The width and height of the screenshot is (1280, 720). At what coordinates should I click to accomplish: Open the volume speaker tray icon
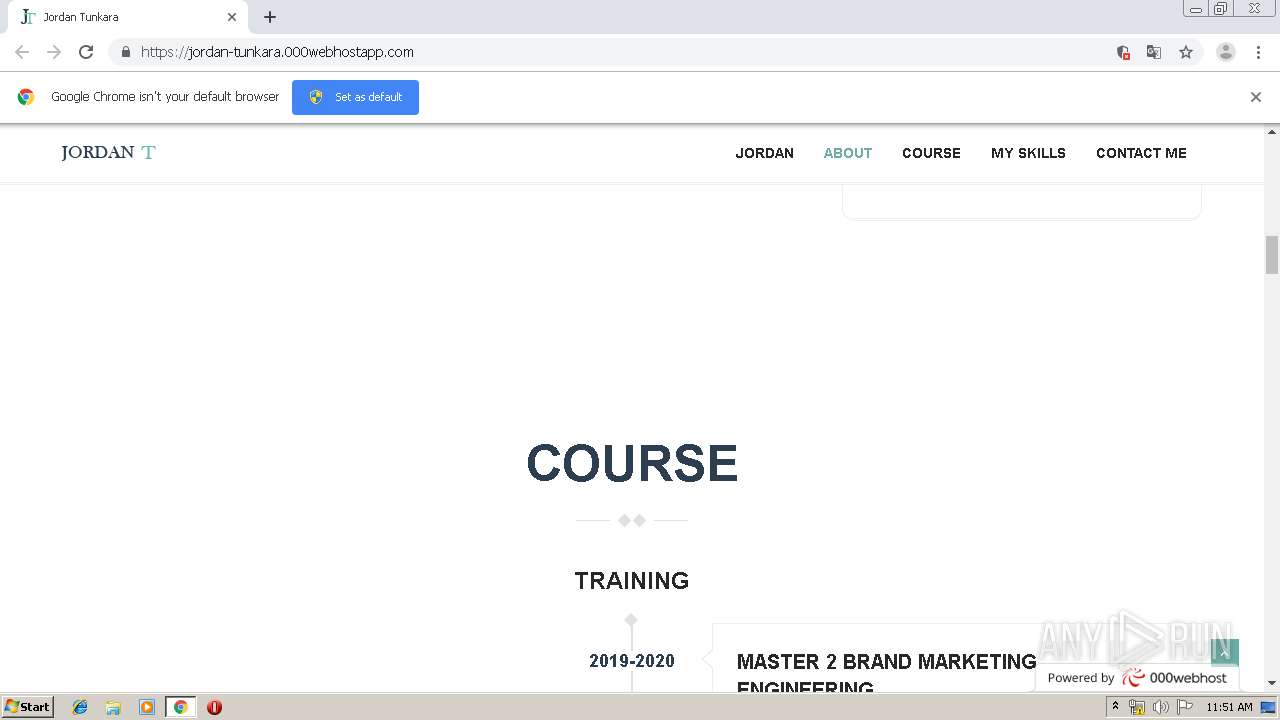(x=1160, y=707)
